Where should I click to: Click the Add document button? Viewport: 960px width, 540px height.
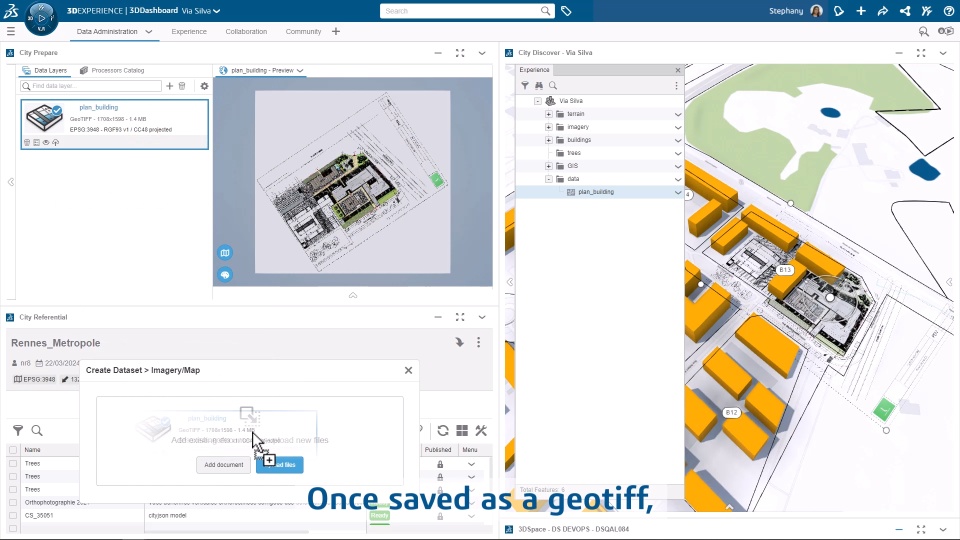(x=223, y=465)
